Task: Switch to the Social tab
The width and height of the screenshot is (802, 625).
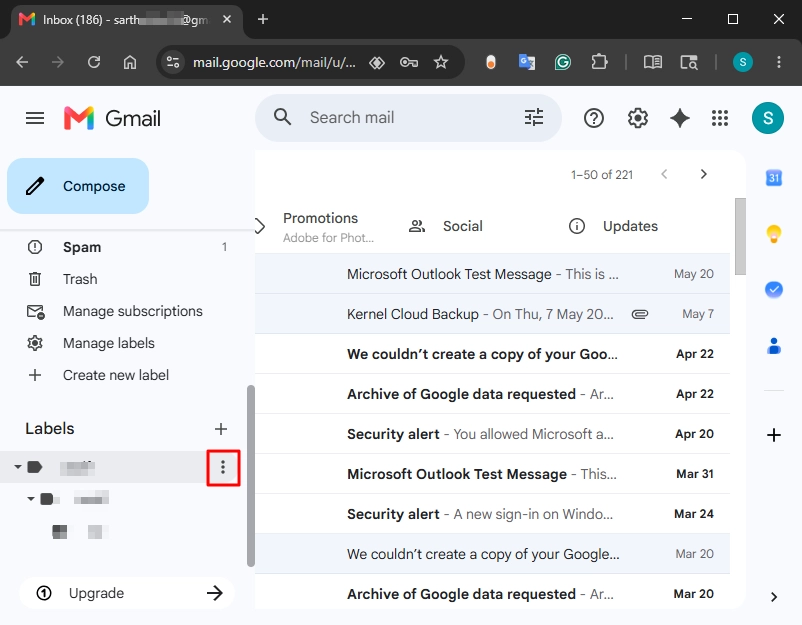Action: [462, 226]
